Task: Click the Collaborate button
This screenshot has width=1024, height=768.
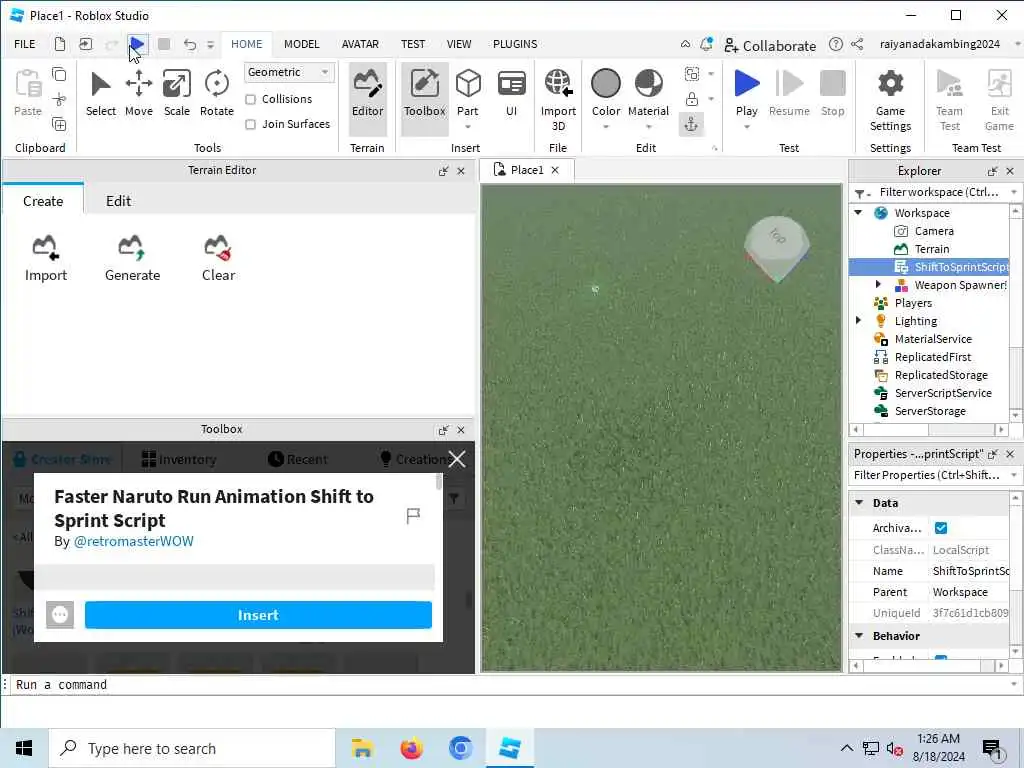Action: click(x=771, y=46)
